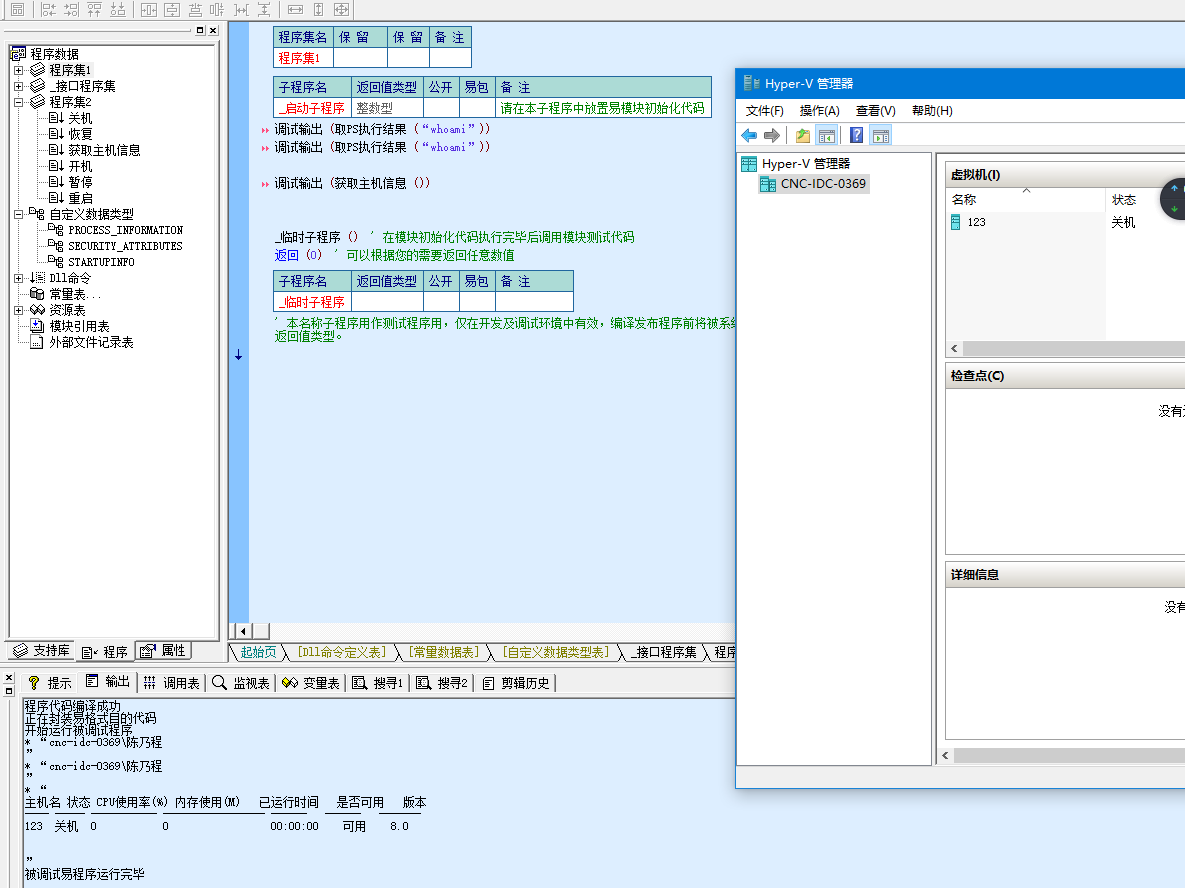1185x888 pixels.
Task: Toggle 易包 cell for _临时子程序 row
Action: coord(477,302)
